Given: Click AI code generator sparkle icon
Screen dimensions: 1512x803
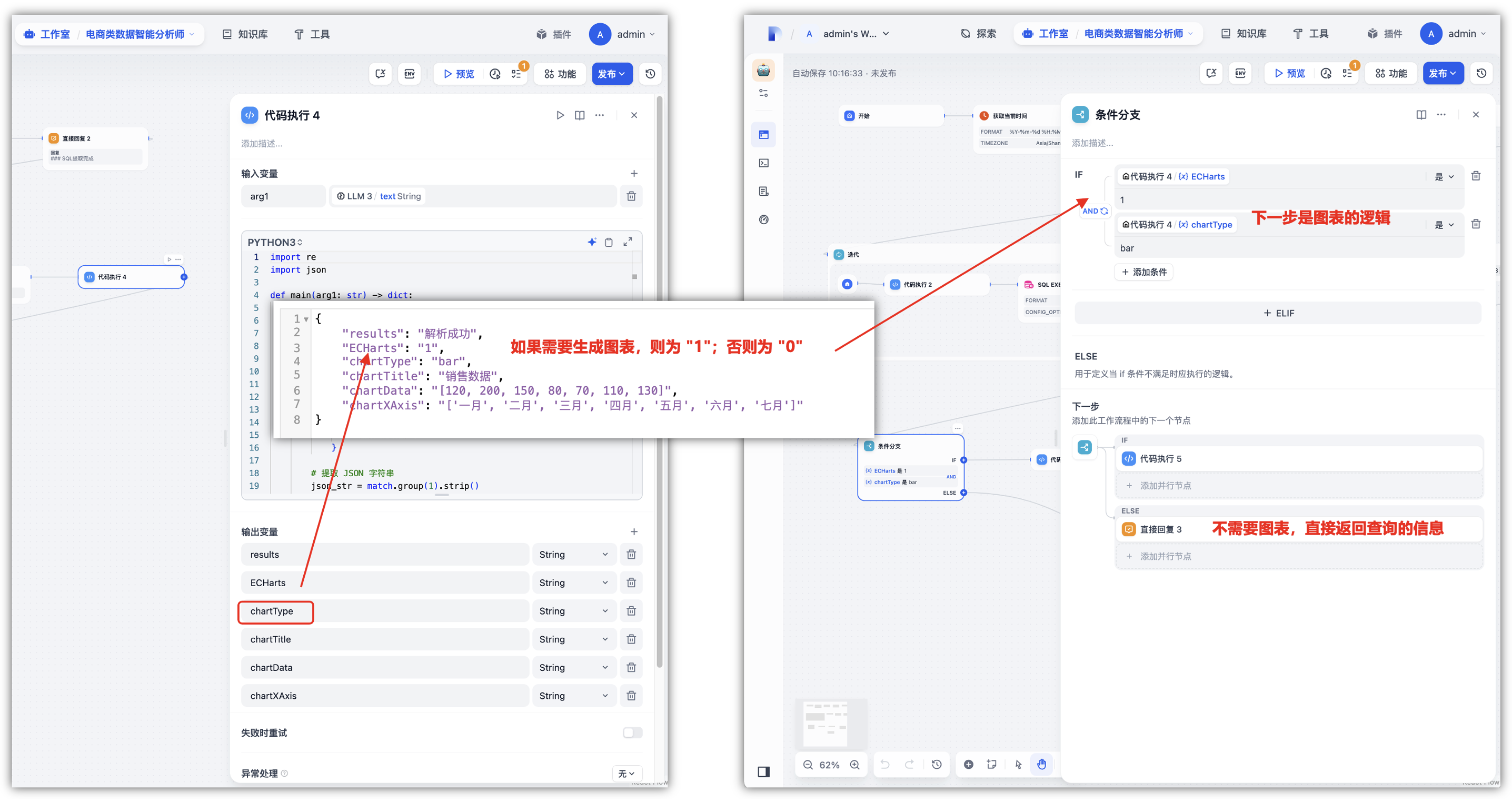Looking at the screenshot, I should coord(592,242).
